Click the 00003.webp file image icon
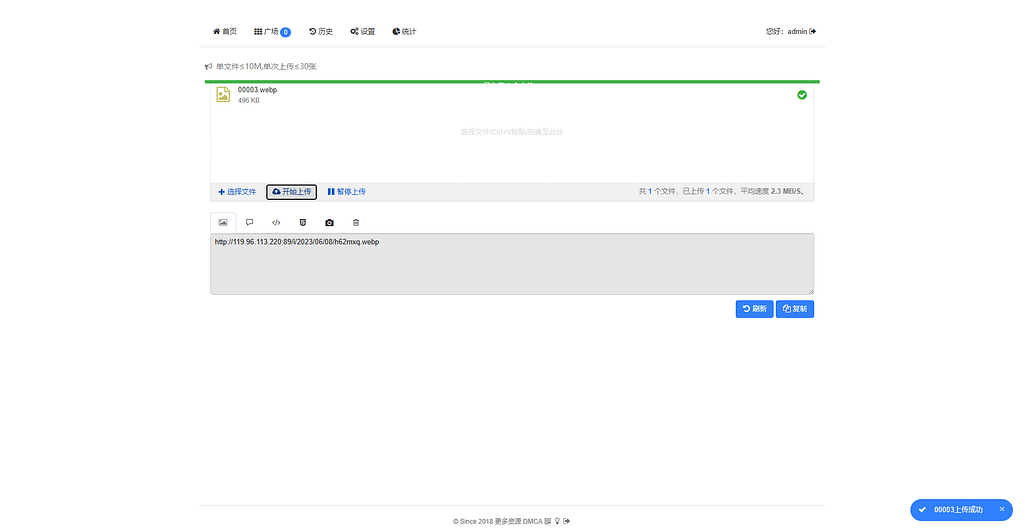Screen dimensions: 1024x532 223,95
